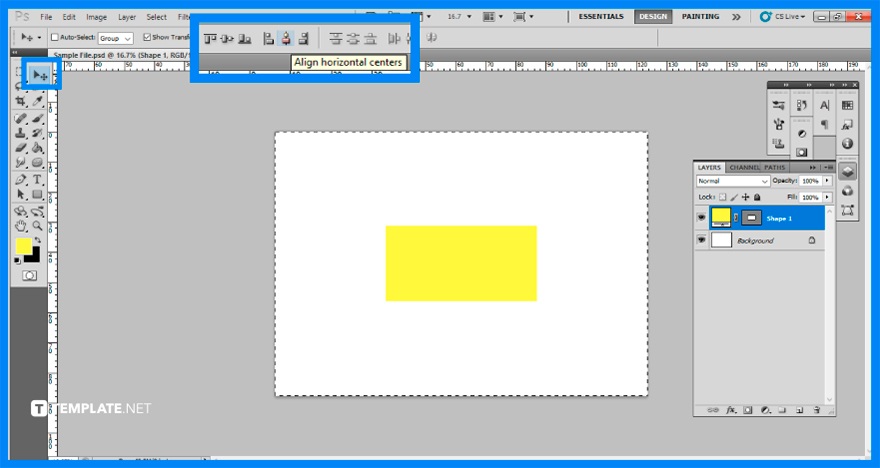Open the Paragraph panel icon
This screenshot has height=468, width=880.
pyautogui.click(x=824, y=125)
